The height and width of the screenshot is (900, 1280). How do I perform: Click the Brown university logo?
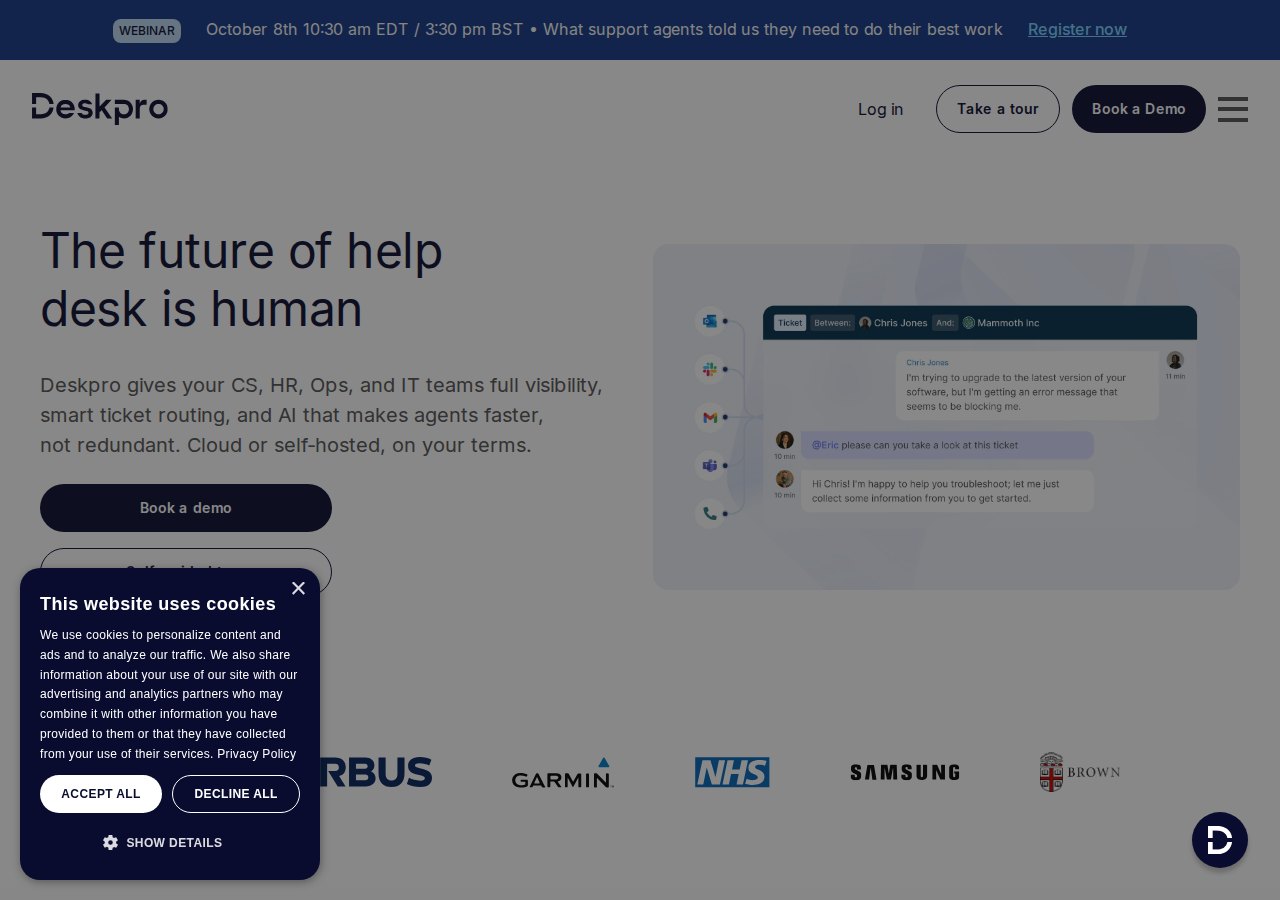click(1080, 772)
